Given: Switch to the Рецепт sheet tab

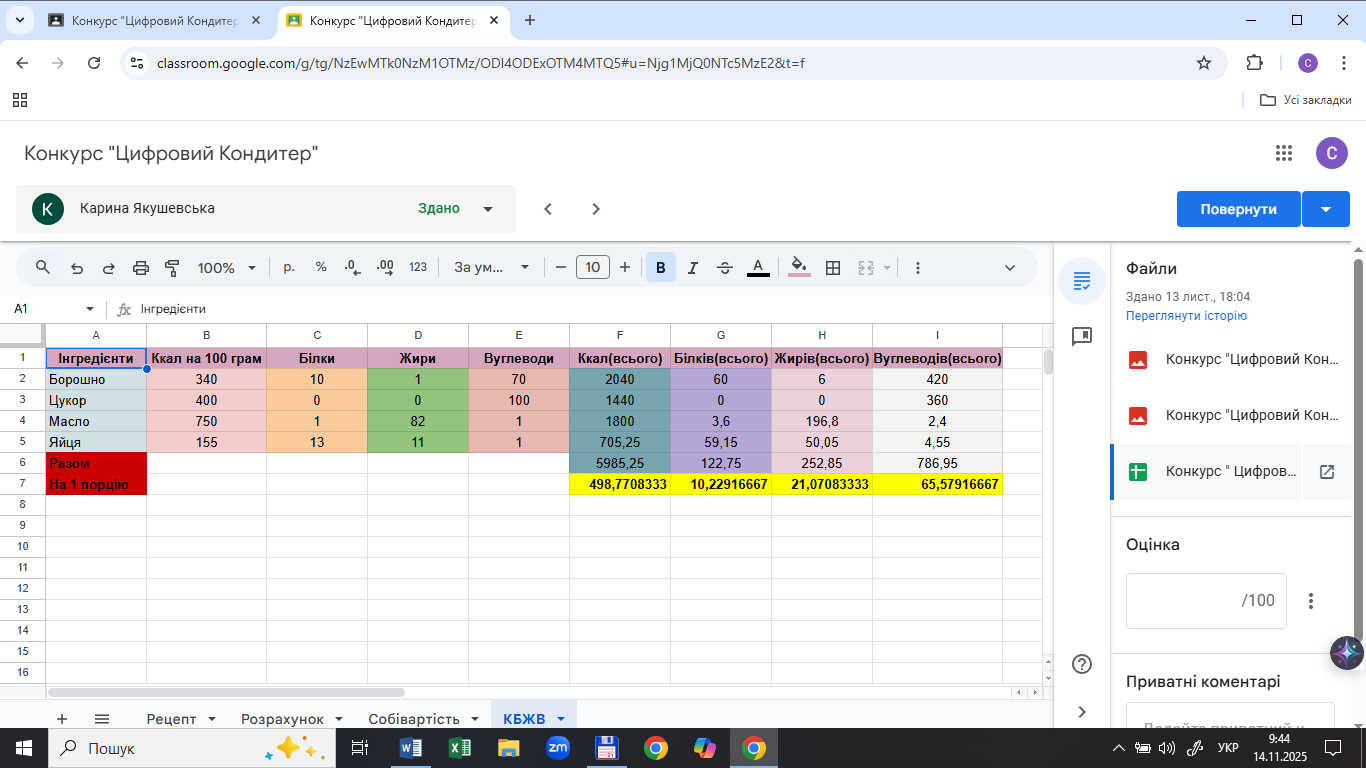Looking at the screenshot, I should coord(170,719).
